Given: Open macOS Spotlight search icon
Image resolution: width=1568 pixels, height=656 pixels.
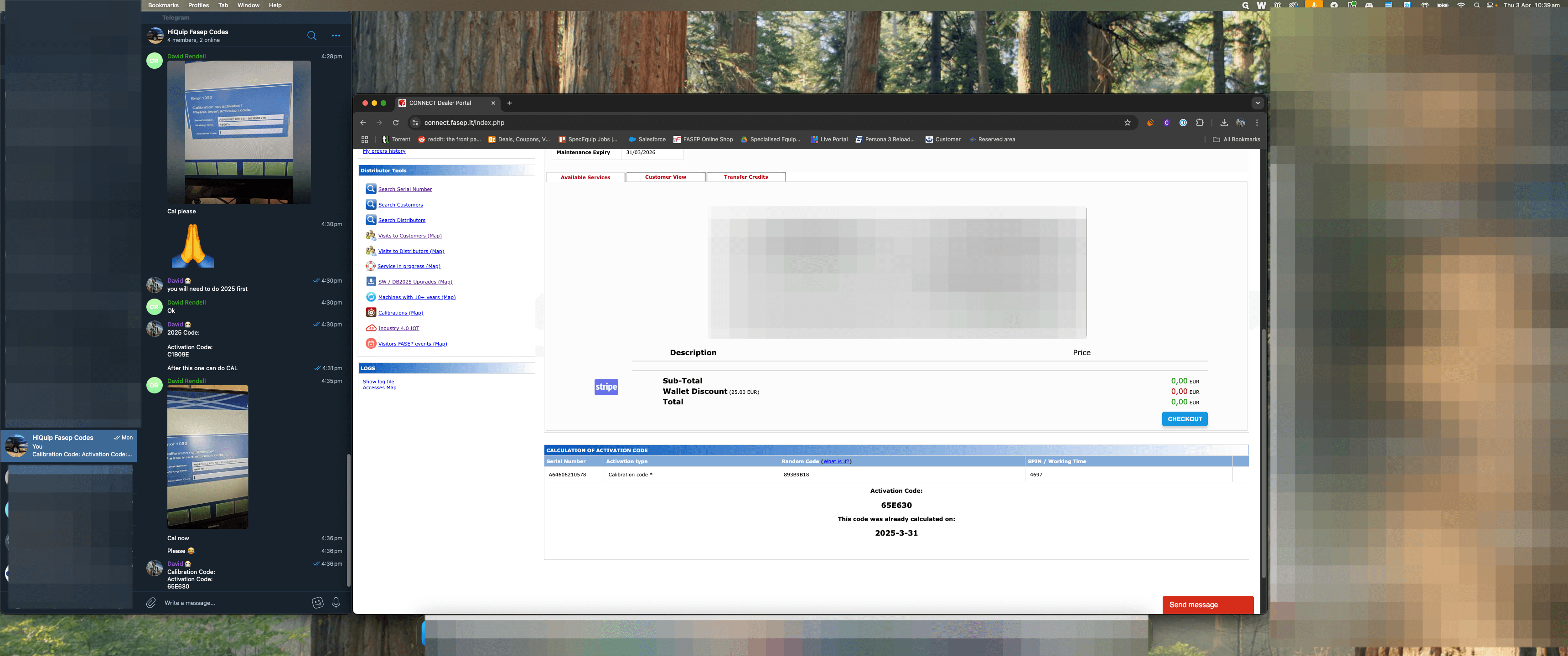Looking at the screenshot, I should point(1476,5).
